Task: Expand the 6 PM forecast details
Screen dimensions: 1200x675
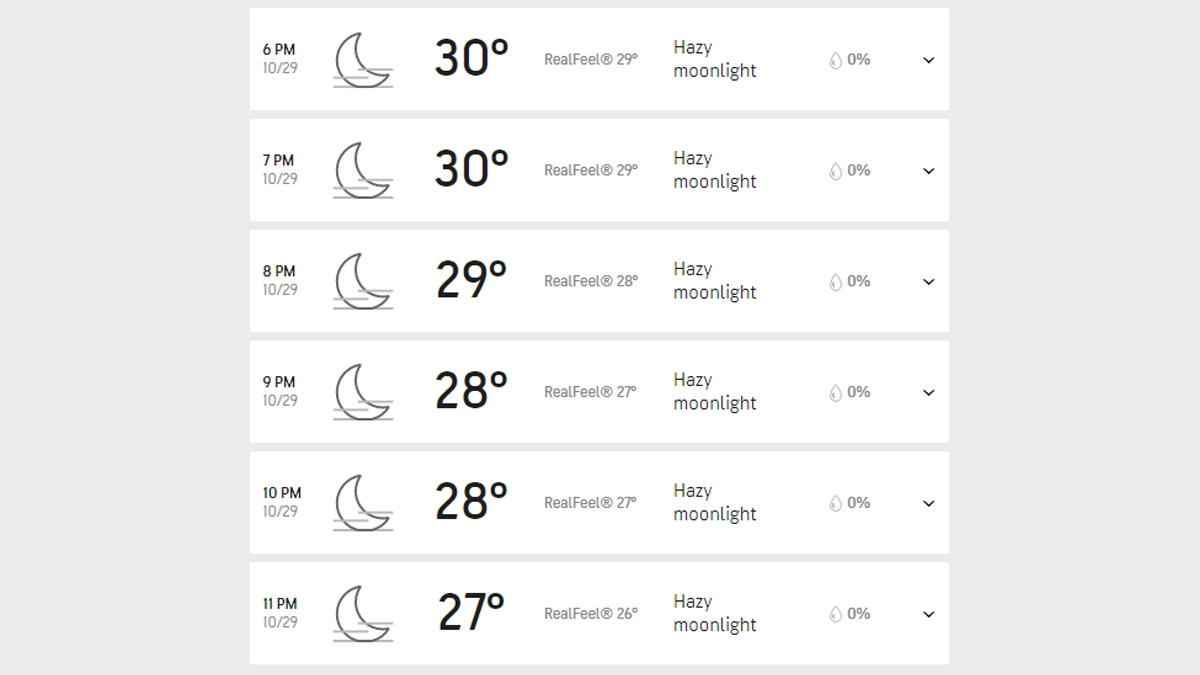Action: (928, 60)
